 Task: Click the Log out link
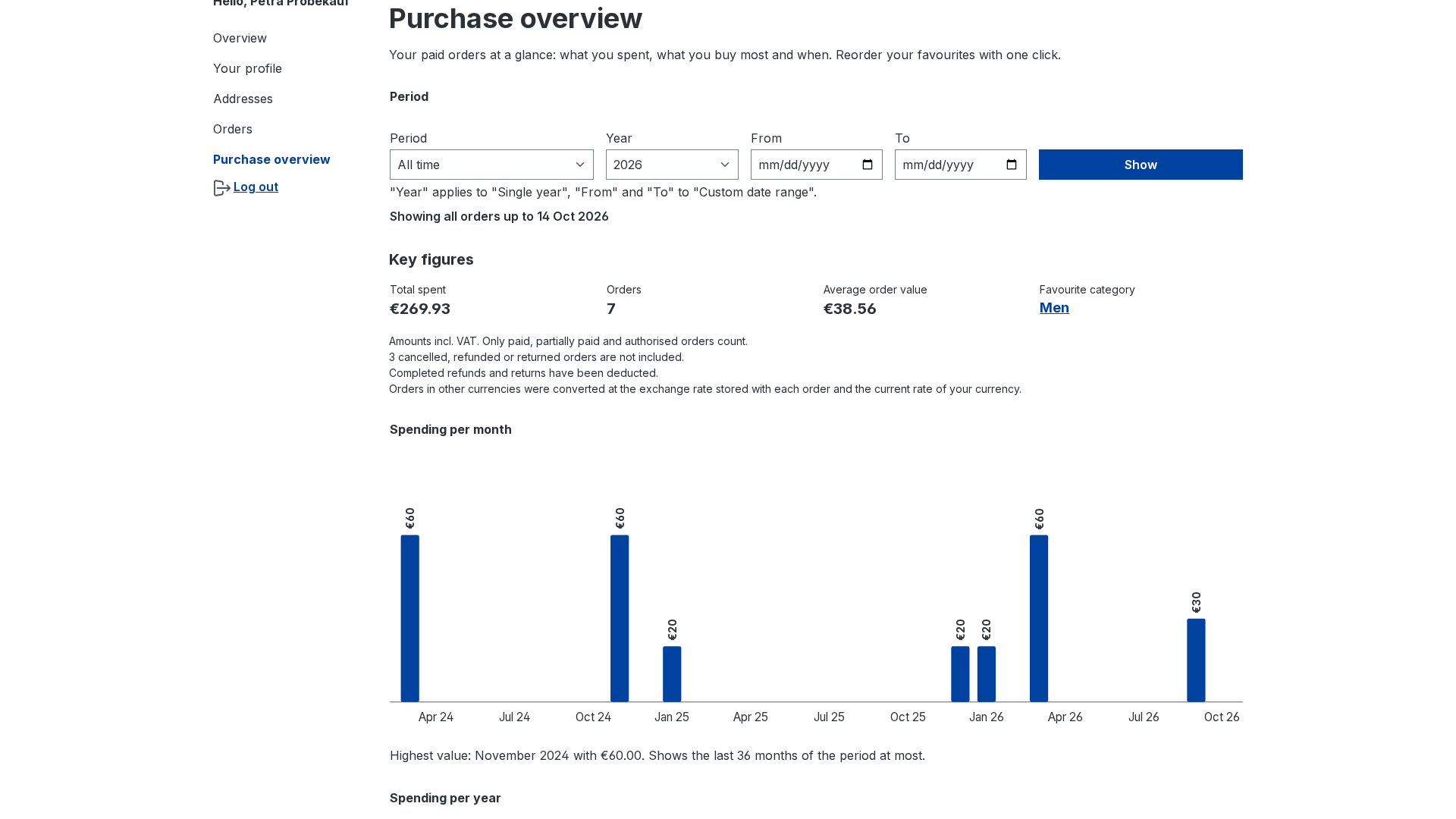tap(256, 187)
